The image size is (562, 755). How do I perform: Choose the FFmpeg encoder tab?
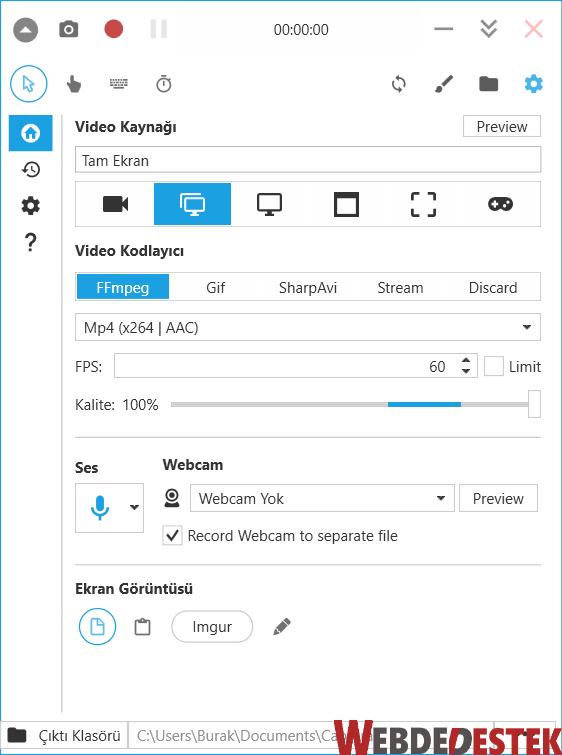[123, 287]
